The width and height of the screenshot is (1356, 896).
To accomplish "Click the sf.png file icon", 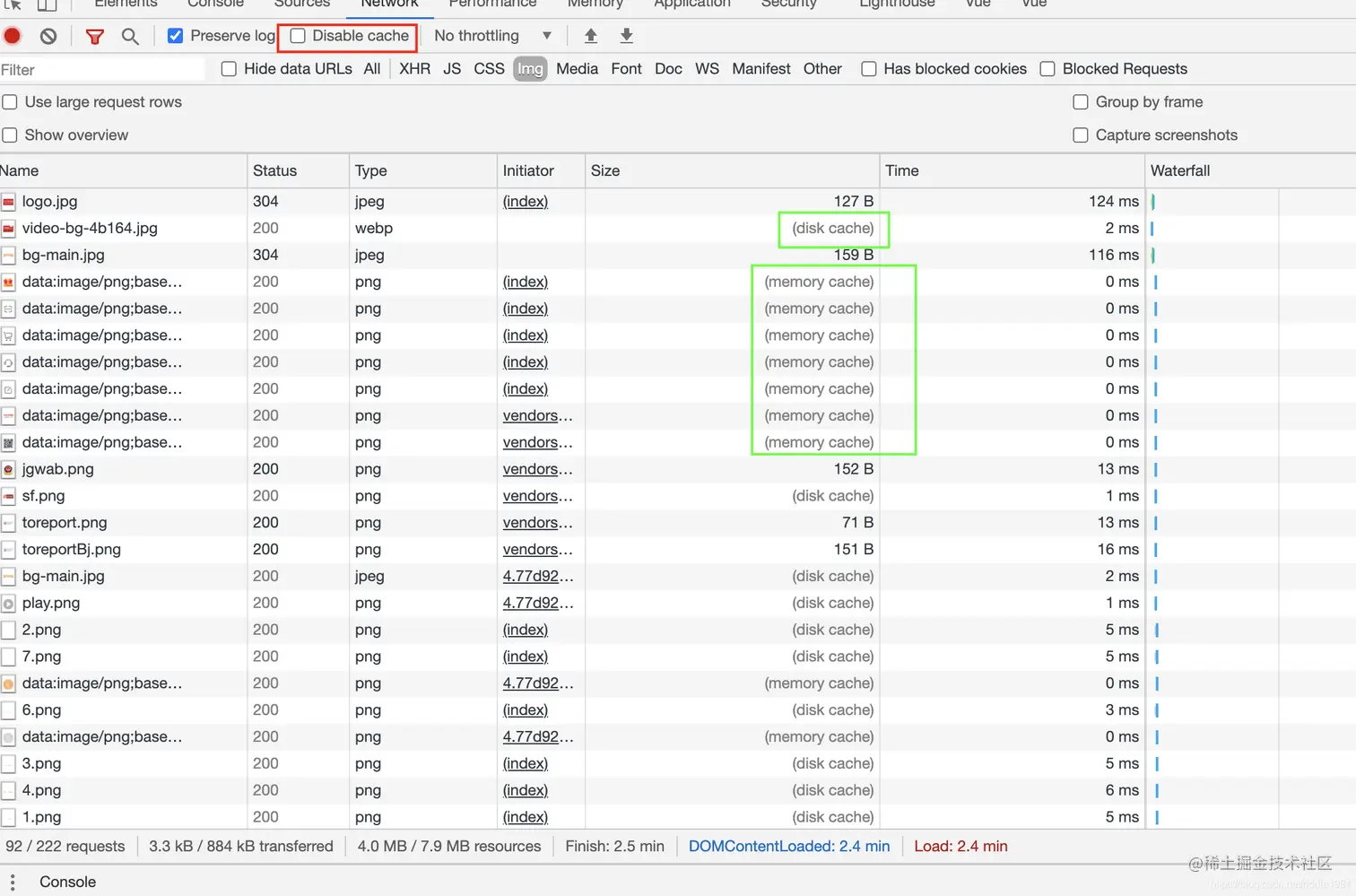I will (x=8, y=496).
